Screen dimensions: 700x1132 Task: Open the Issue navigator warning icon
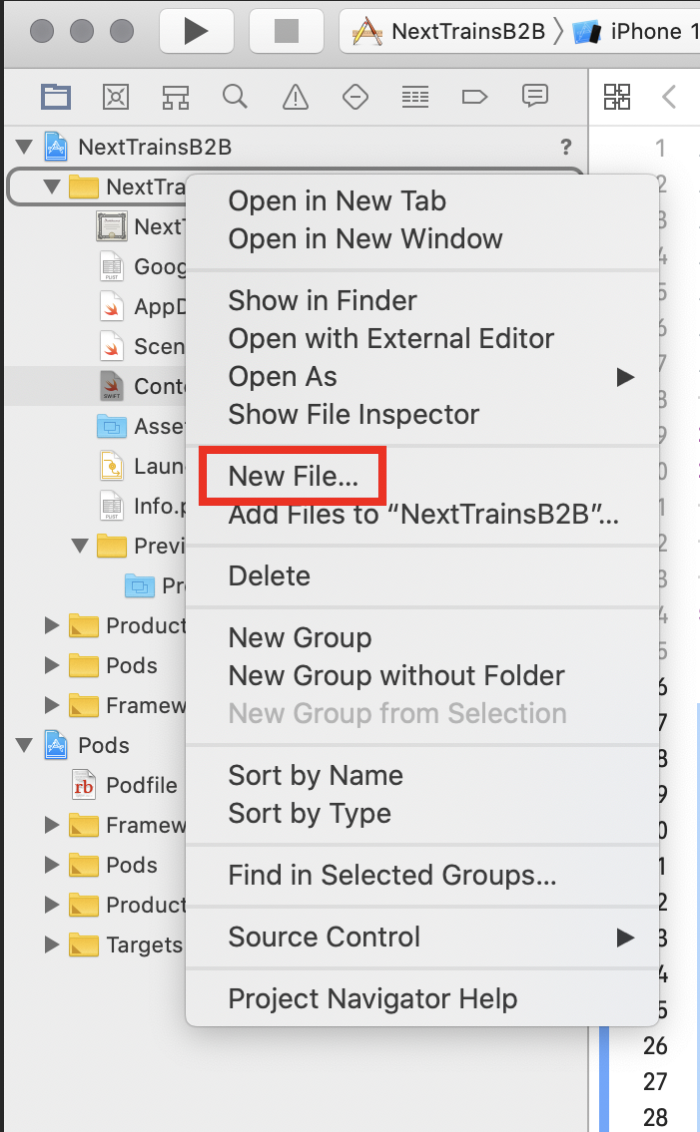[295, 96]
